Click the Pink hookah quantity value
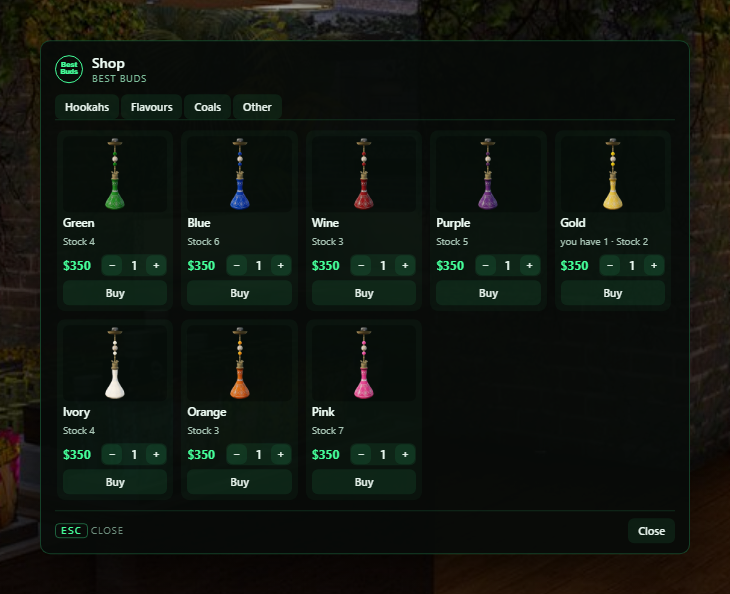This screenshot has width=730, height=594. (x=383, y=455)
